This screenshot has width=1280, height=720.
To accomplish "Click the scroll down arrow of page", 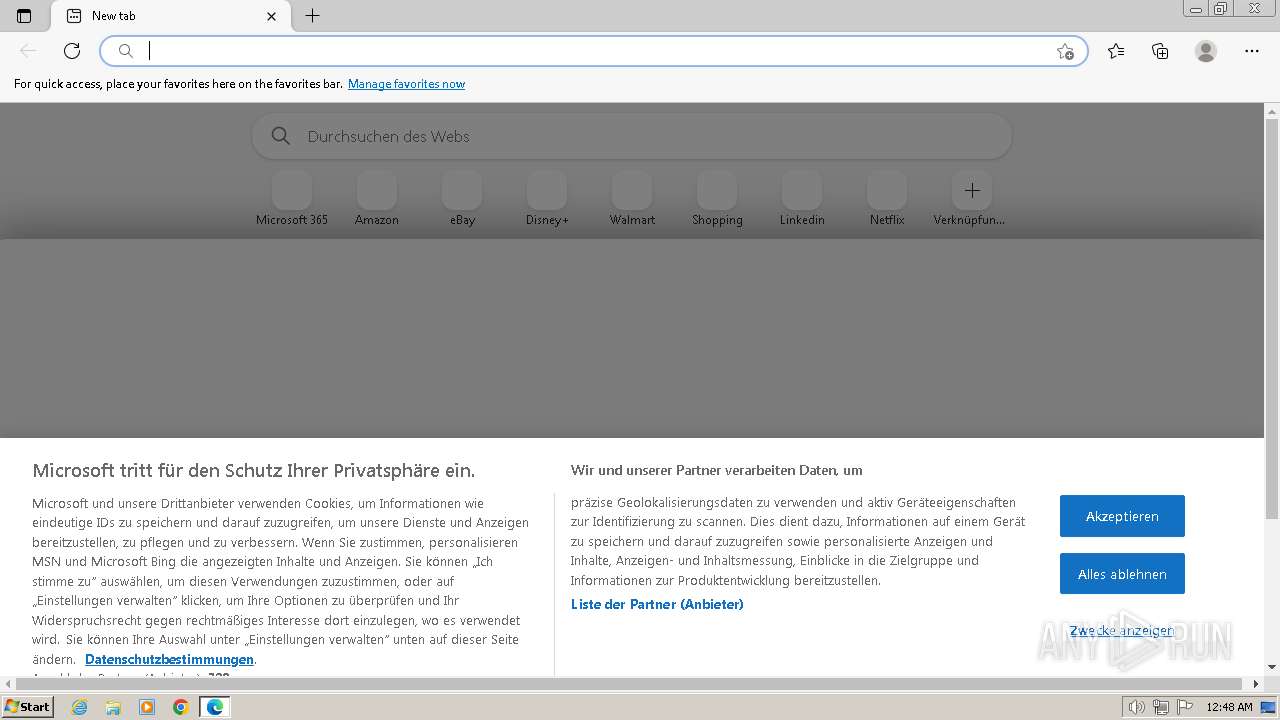I will [x=1272, y=667].
